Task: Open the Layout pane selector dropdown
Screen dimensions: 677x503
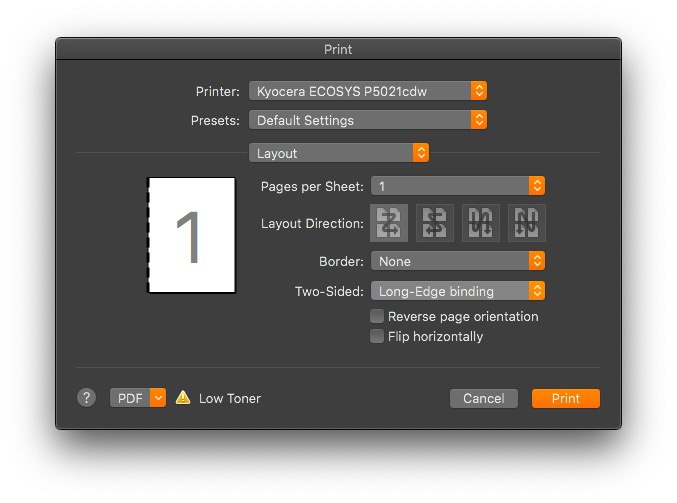Action: pos(339,153)
